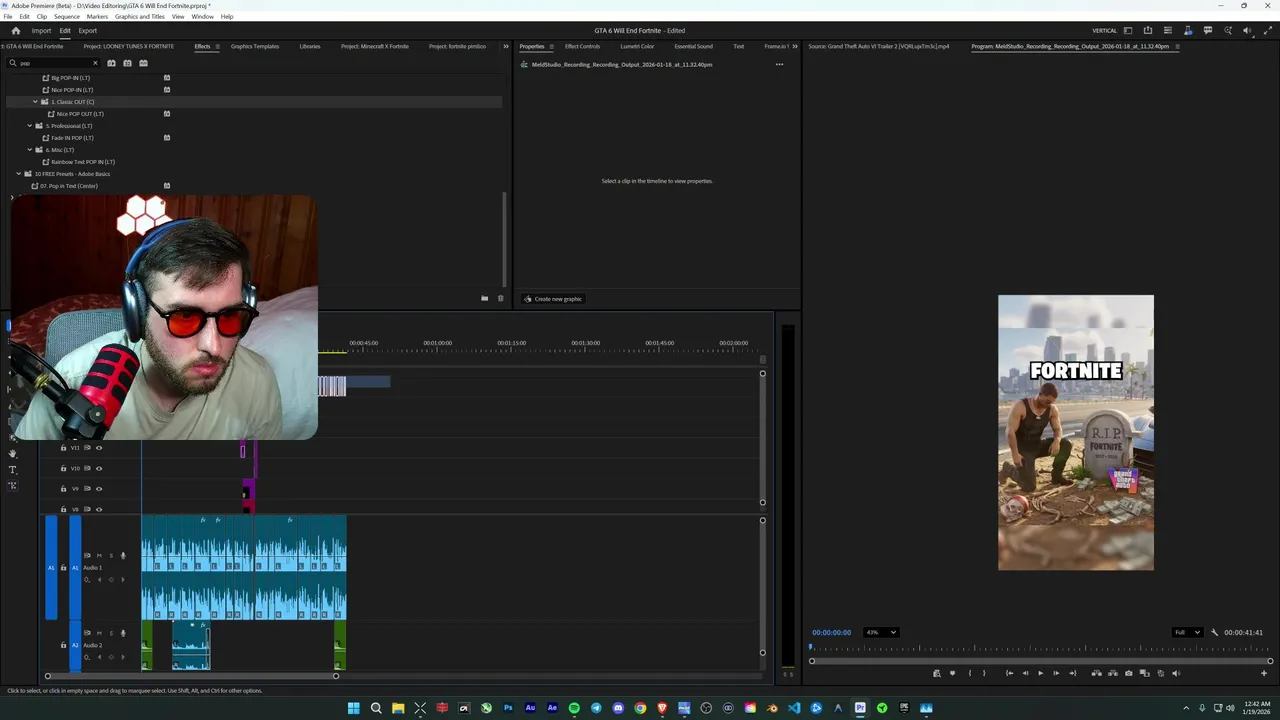The width and height of the screenshot is (1280, 720).
Task: Click the delete custom items trash icon
Action: pyautogui.click(x=501, y=298)
